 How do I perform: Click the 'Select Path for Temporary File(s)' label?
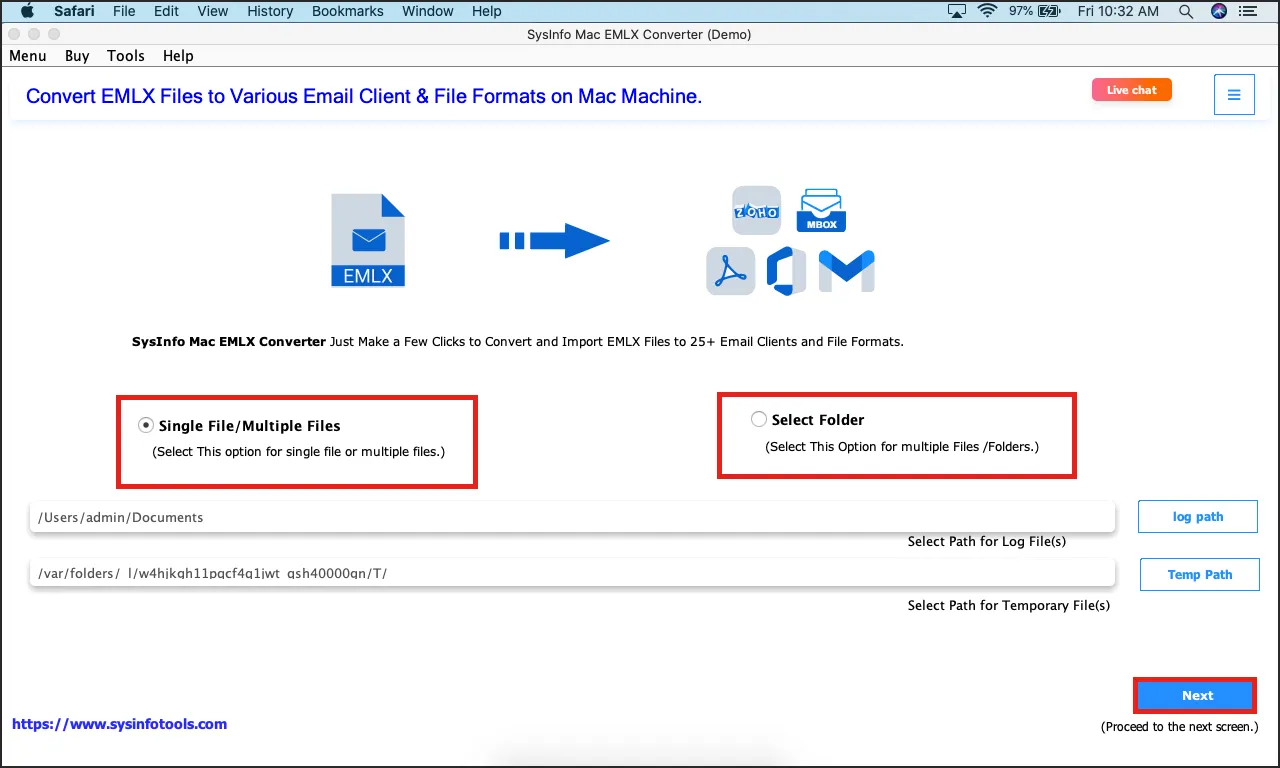pyautogui.click(x=1009, y=606)
